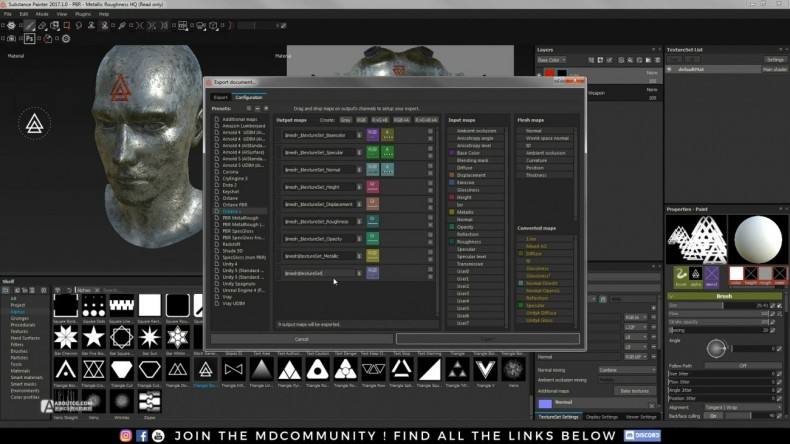Open the Edit menu

(x=24, y=14)
